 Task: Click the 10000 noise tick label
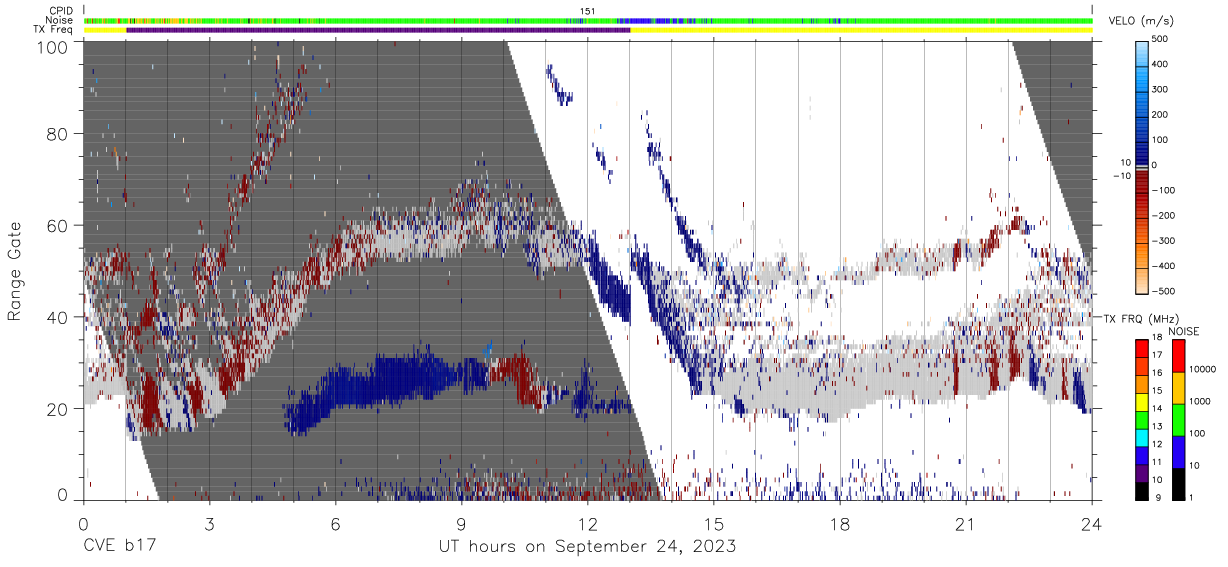point(1204,369)
